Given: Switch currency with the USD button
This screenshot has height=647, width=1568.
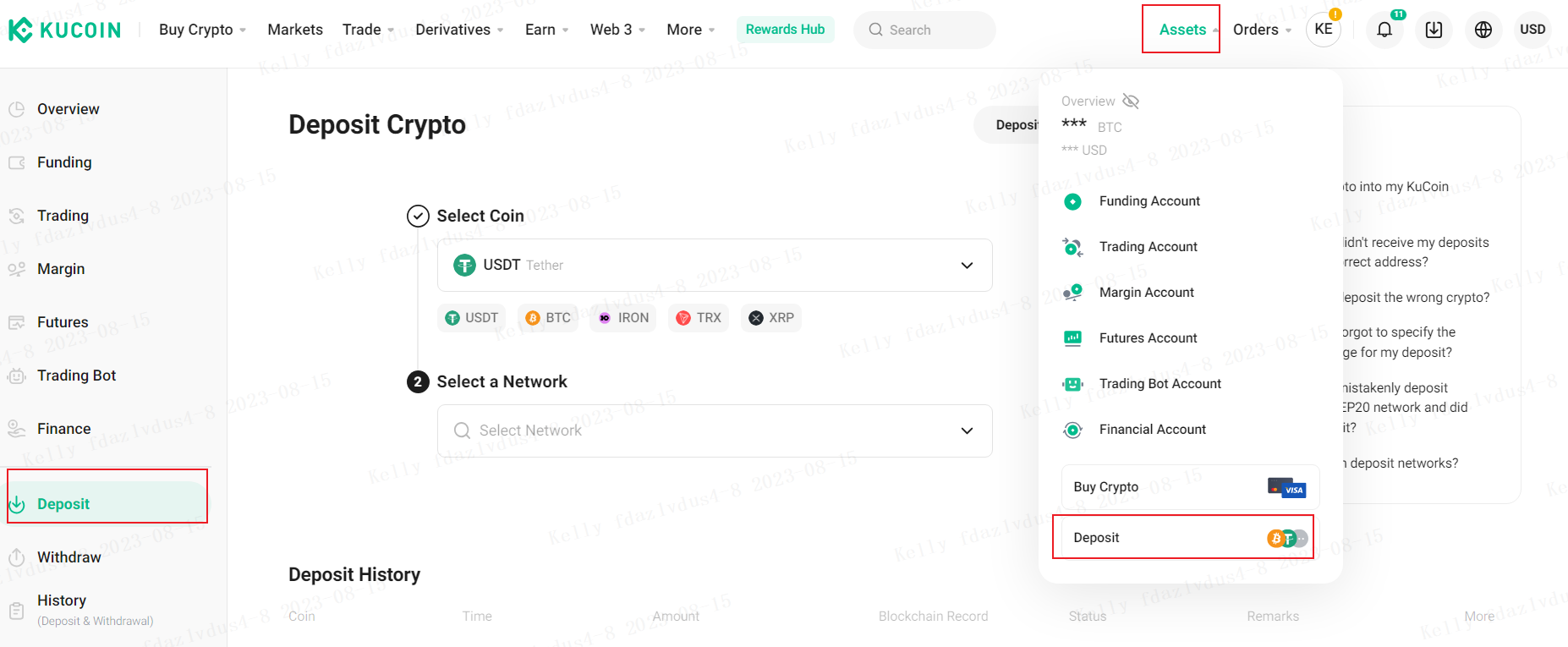Looking at the screenshot, I should point(1532,30).
